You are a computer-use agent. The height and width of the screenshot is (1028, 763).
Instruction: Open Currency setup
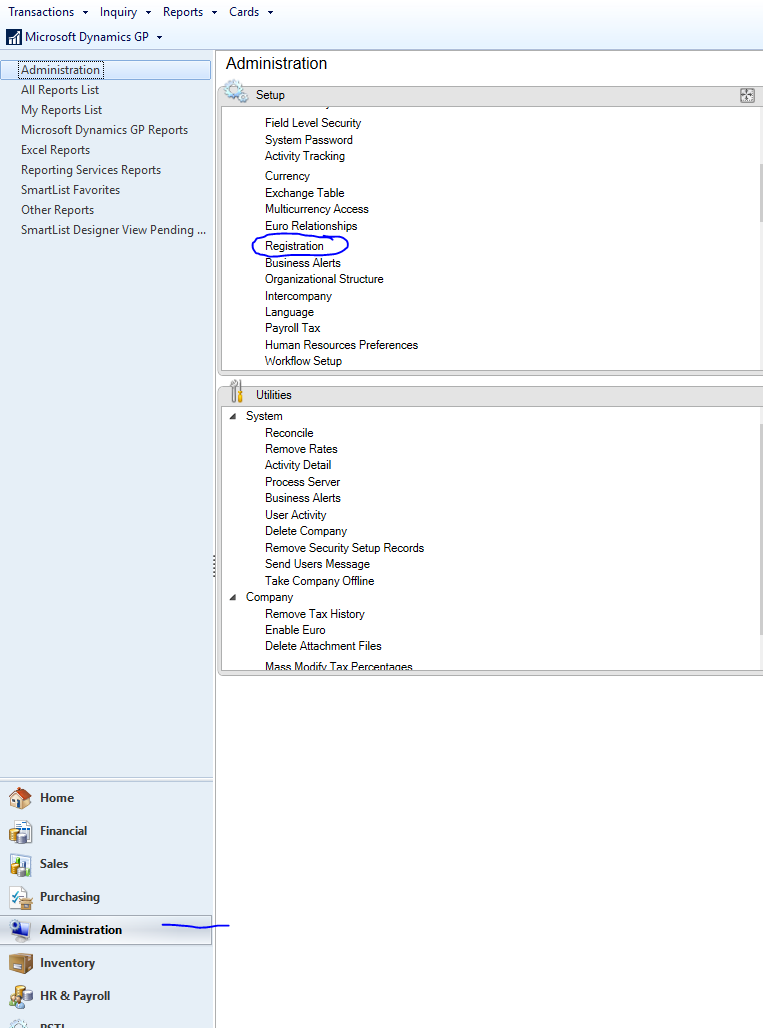287,176
